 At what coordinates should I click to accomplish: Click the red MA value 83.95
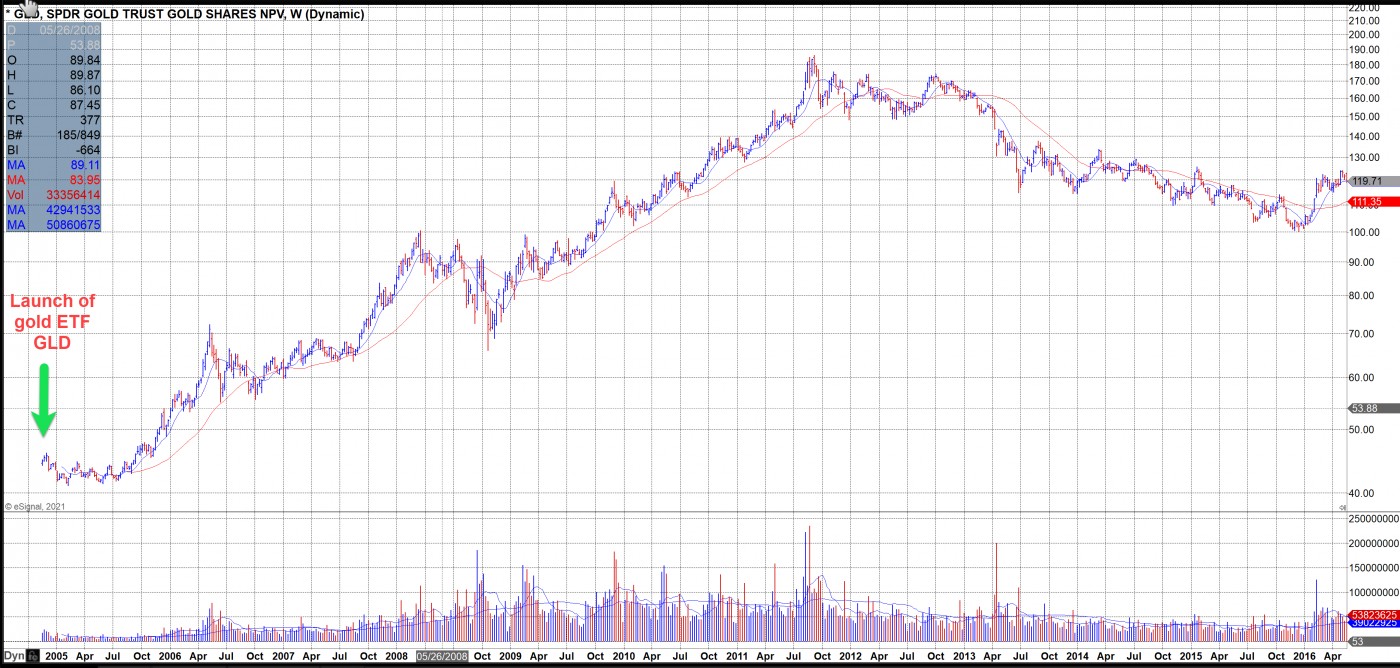pos(85,180)
